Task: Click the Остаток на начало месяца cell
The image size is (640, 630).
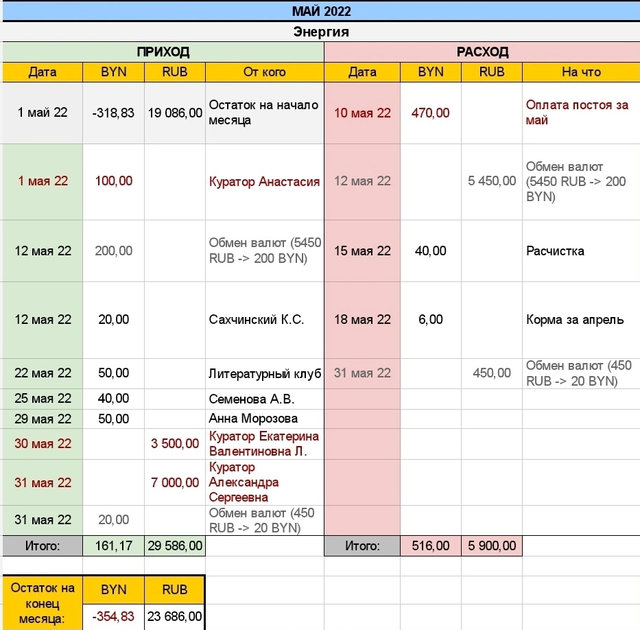Action: point(264,112)
